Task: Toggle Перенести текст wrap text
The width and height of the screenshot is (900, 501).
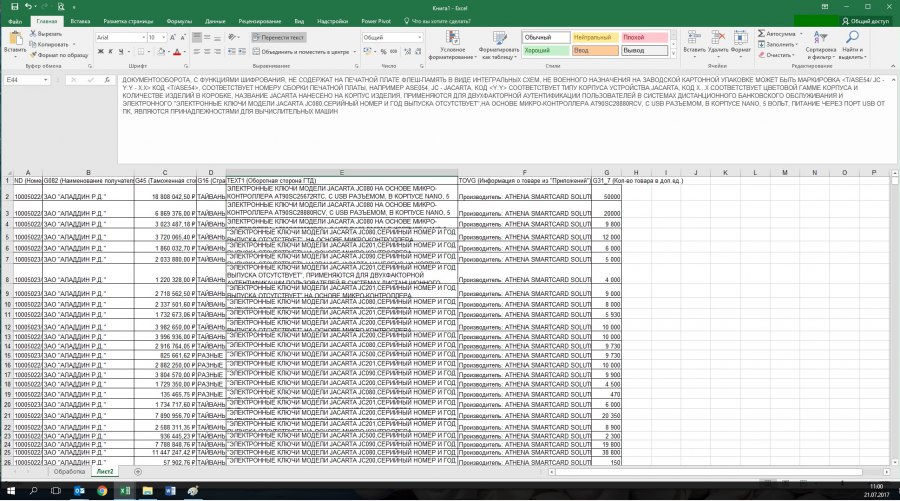Action: coord(278,37)
